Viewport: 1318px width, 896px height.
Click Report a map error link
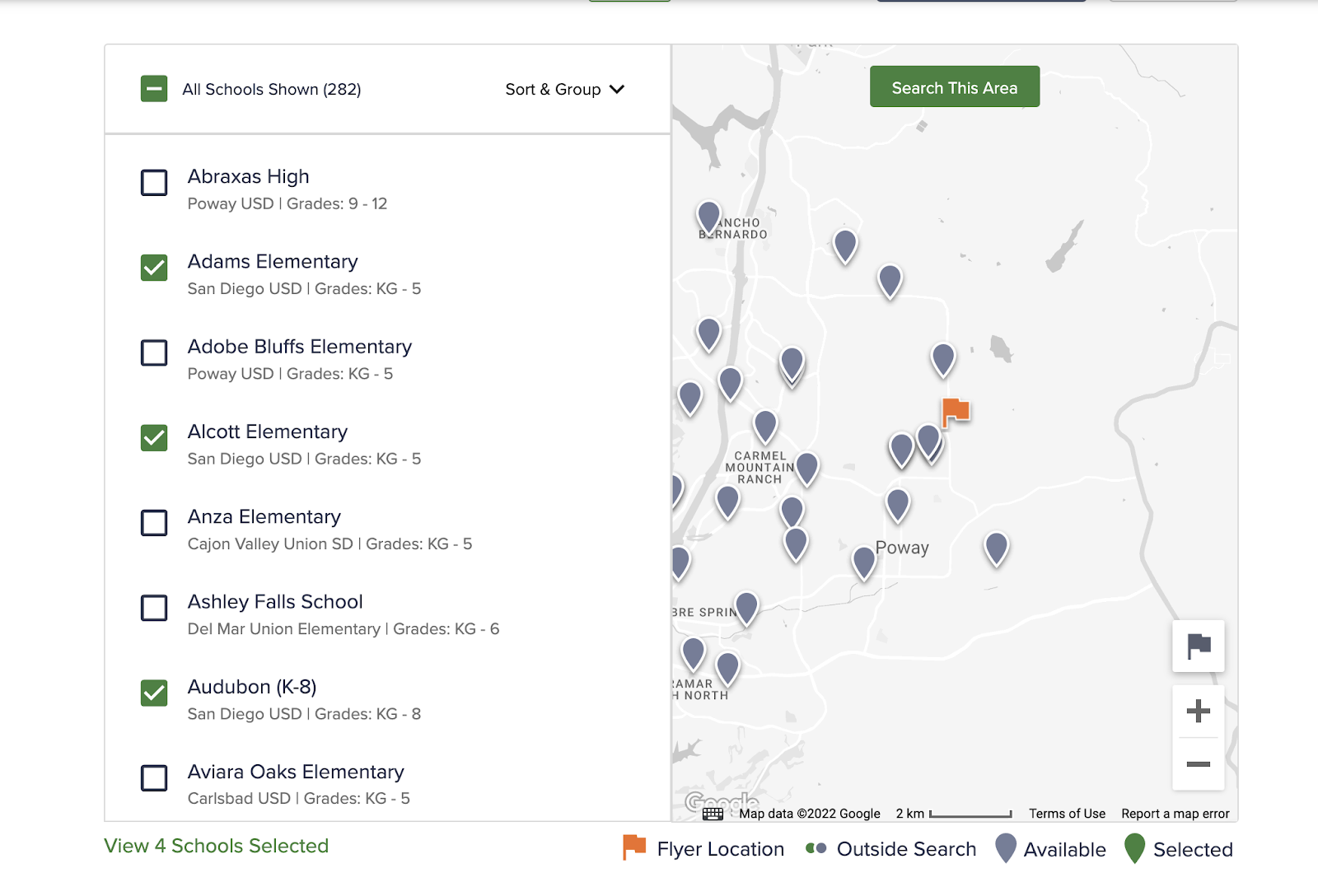(1175, 814)
